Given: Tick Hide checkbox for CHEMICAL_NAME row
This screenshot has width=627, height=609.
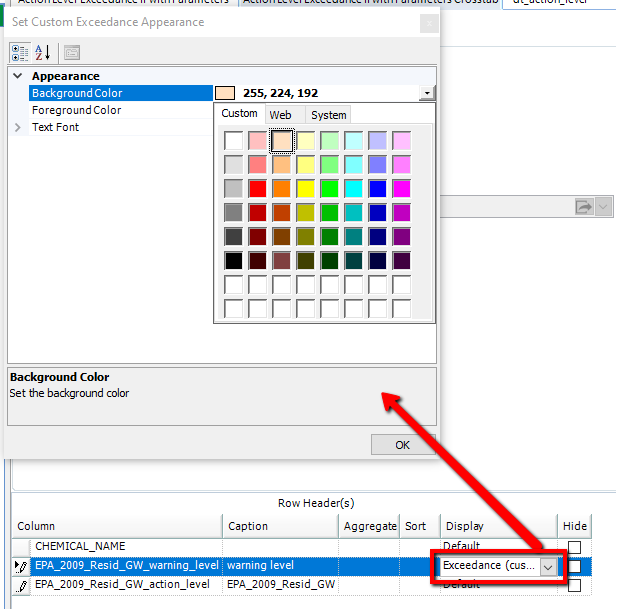Looking at the screenshot, I should (x=575, y=547).
